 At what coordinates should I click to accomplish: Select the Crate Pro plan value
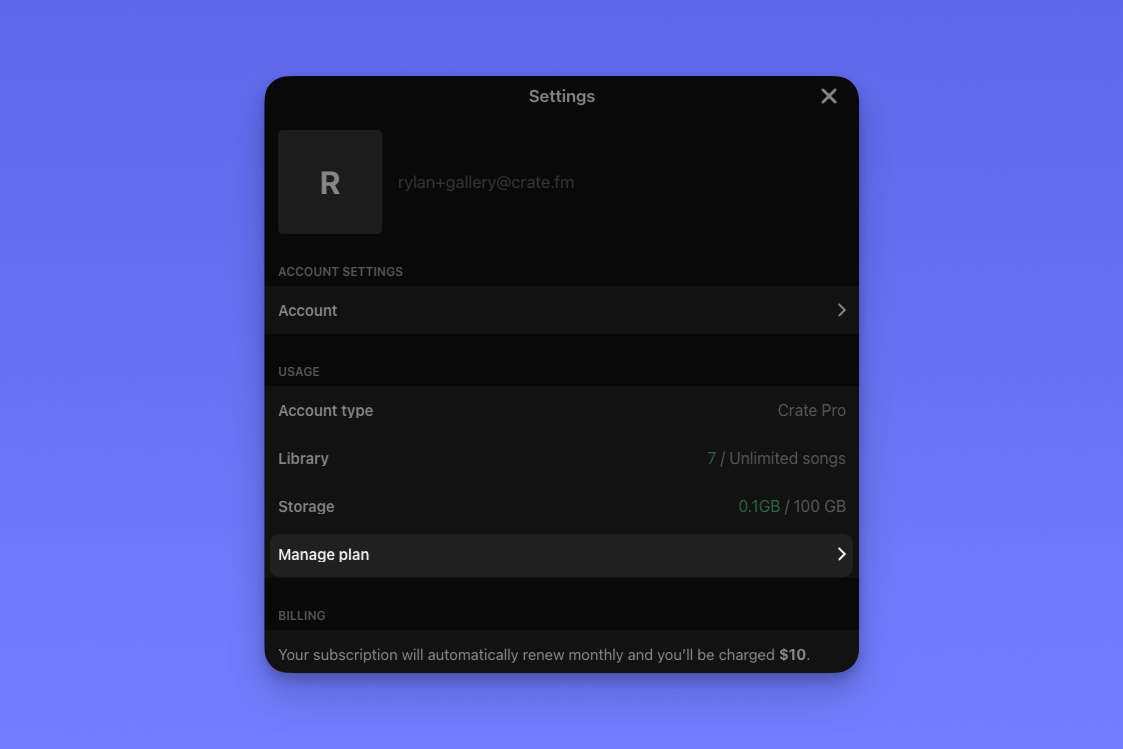[811, 410]
